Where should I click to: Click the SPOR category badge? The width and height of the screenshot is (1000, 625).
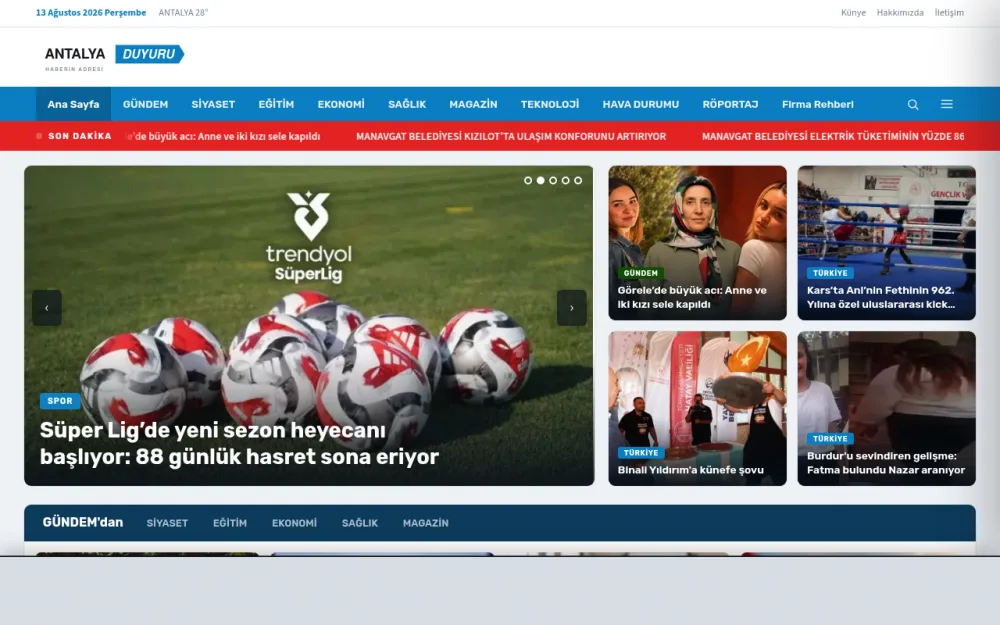click(x=60, y=401)
